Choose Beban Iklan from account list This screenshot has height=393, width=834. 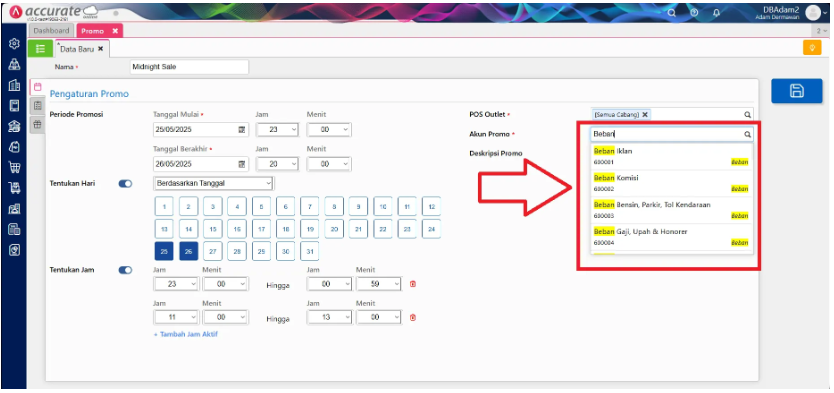pos(671,156)
